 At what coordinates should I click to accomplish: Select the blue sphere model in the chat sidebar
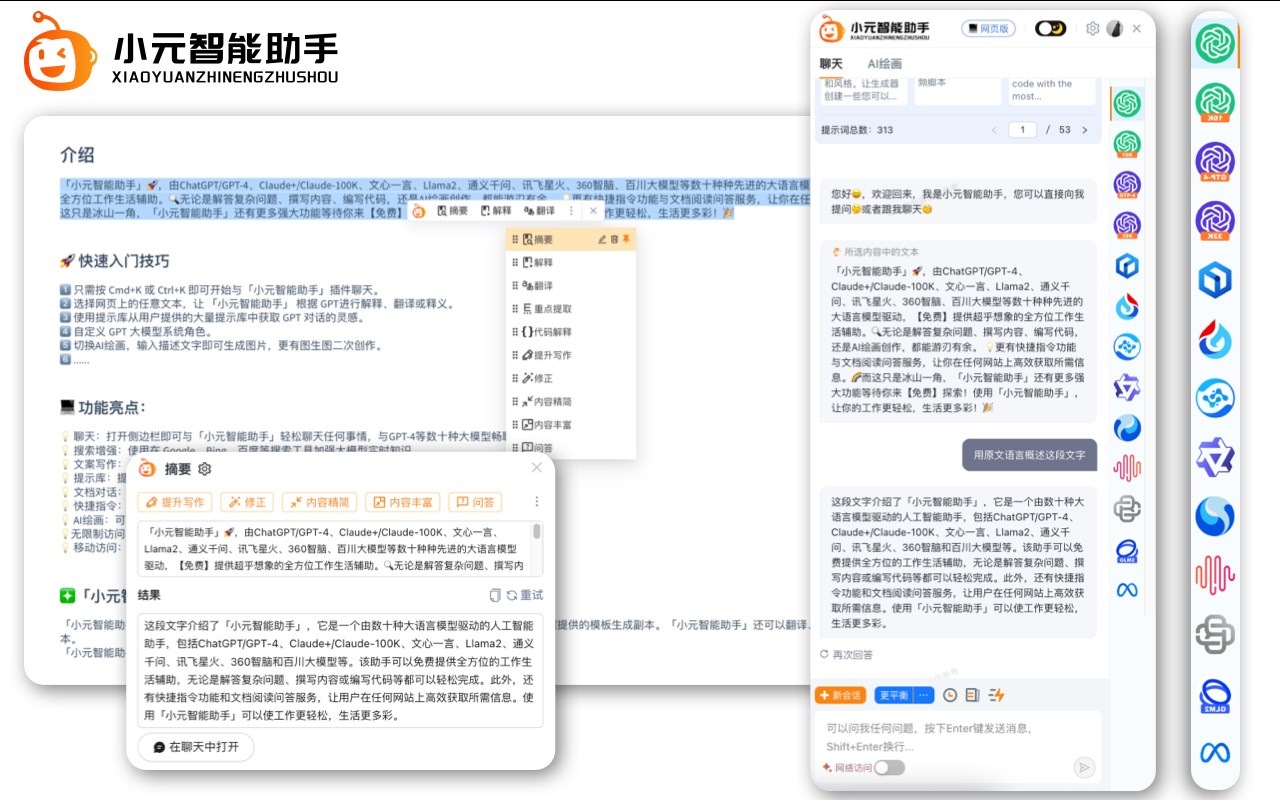(1128, 428)
